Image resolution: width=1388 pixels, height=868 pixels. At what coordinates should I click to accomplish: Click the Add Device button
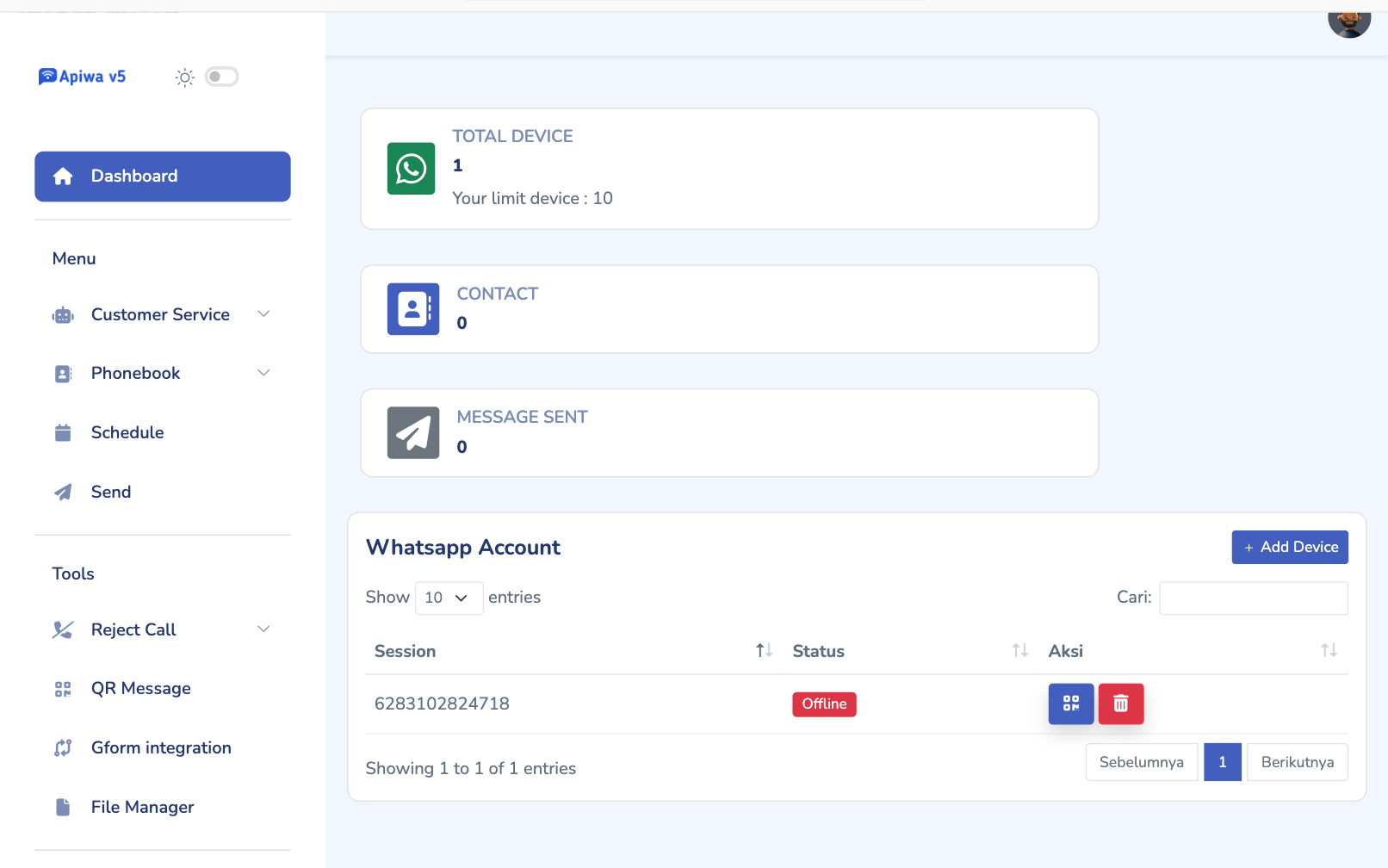[x=1289, y=547]
